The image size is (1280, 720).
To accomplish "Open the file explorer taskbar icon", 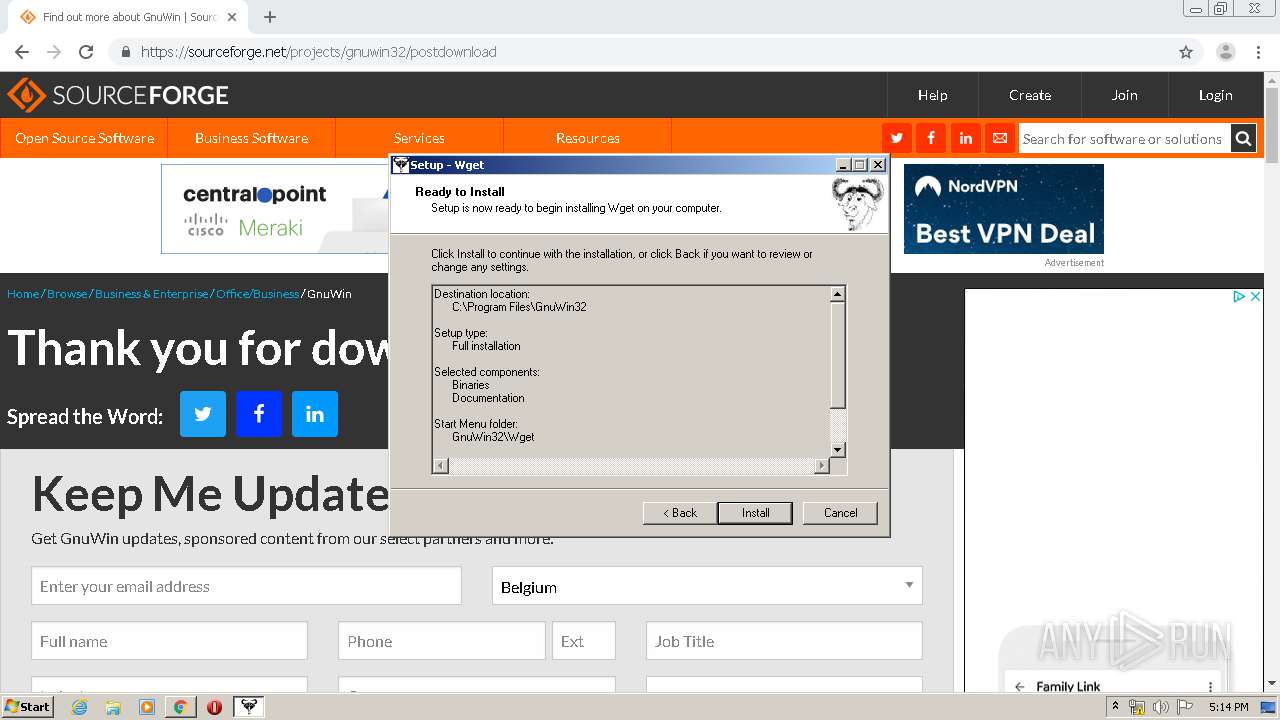I will (x=113, y=707).
